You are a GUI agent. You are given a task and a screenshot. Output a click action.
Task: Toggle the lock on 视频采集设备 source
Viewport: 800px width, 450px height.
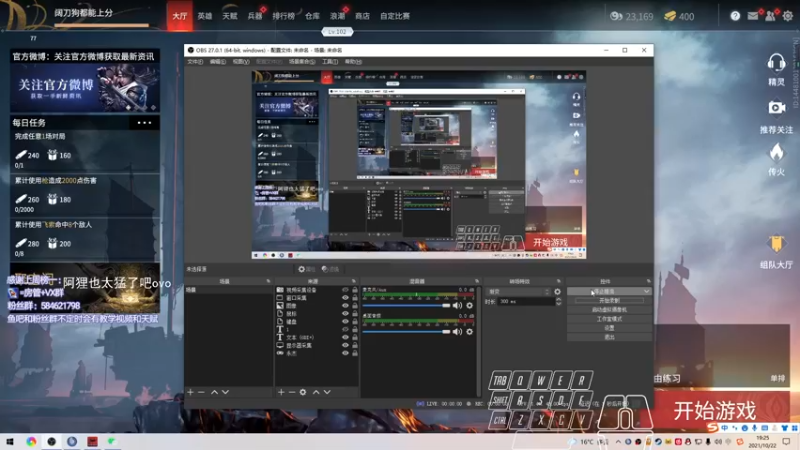(x=355, y=290)
